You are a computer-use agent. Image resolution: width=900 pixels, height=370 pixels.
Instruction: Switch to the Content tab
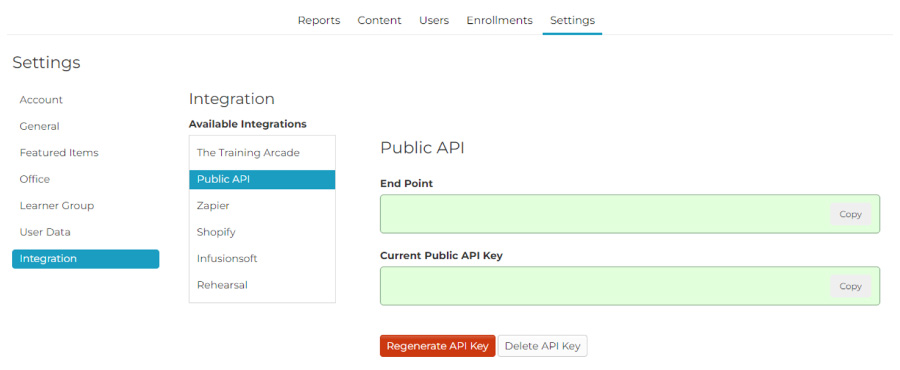tap(379, 20)
